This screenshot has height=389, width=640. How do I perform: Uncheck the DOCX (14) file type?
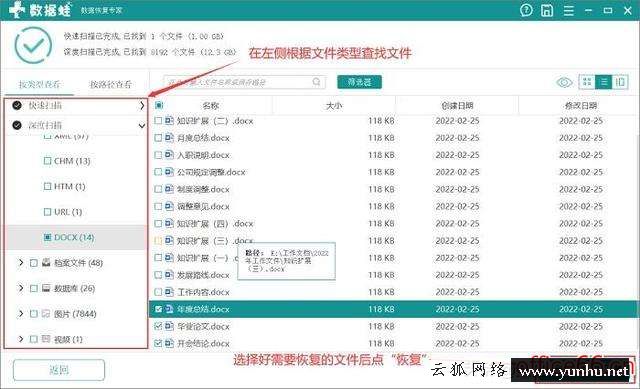click(47, 237)
